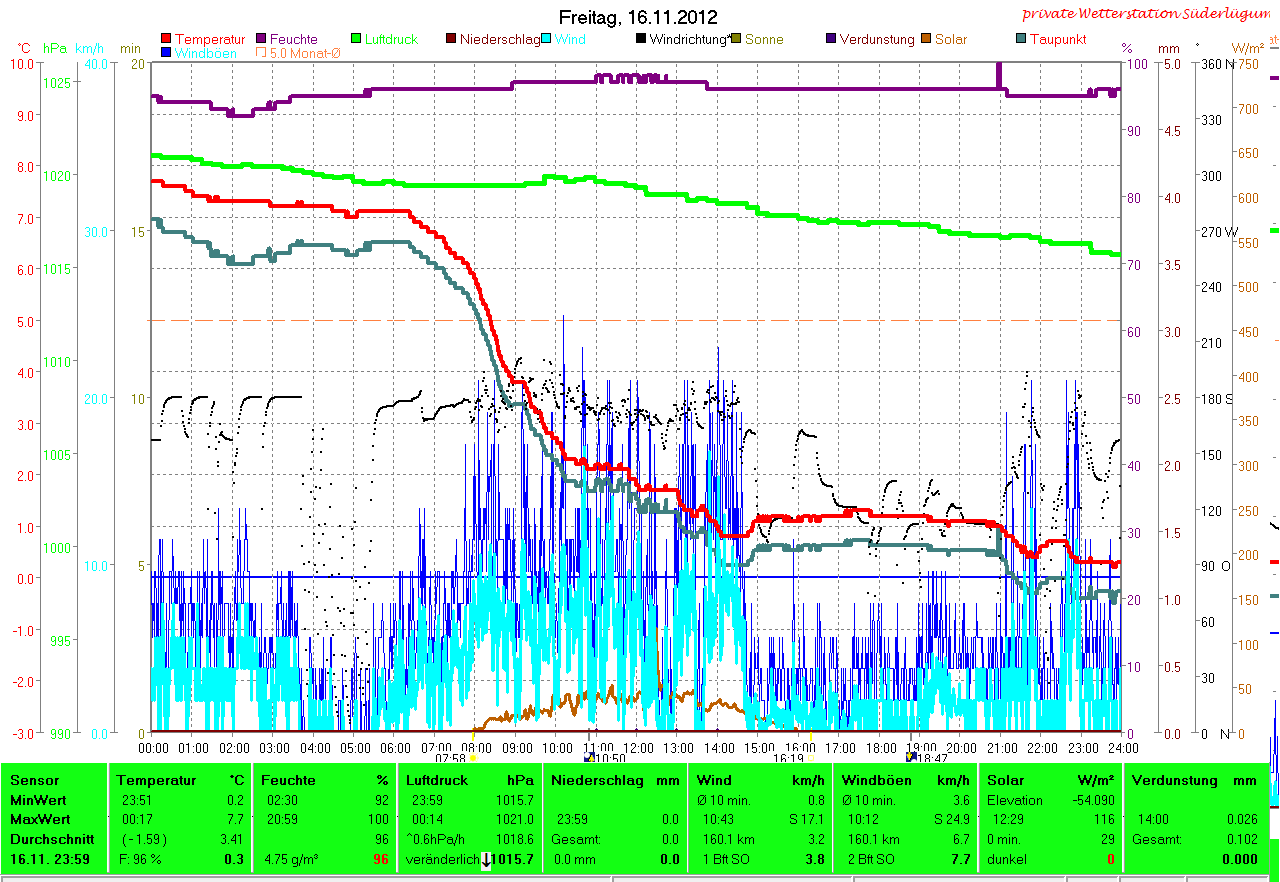The height and width of the screenshot is (882, 1280).
Task: Click the black Windrichtung legend square
Action: (641, 39)
